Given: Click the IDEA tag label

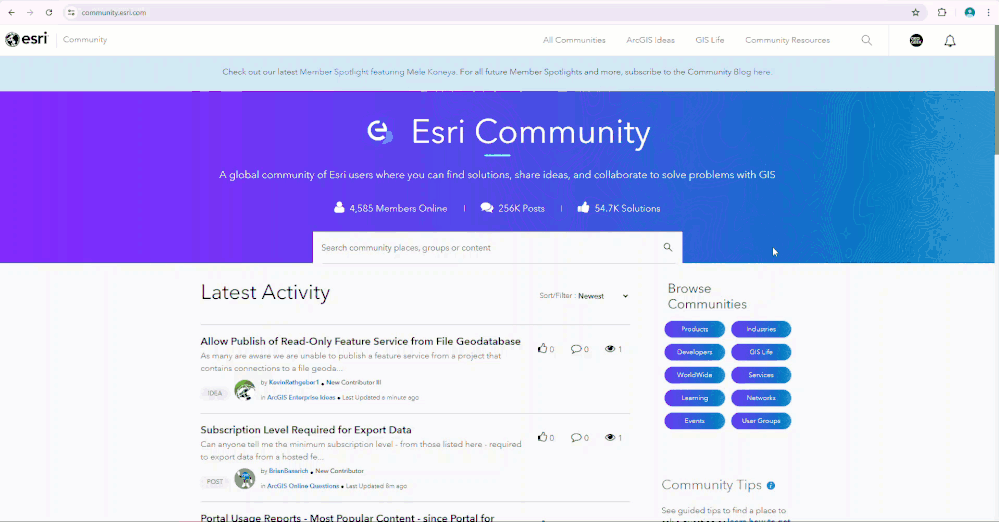Looking at the screenshot, I should tap(215, 393).
